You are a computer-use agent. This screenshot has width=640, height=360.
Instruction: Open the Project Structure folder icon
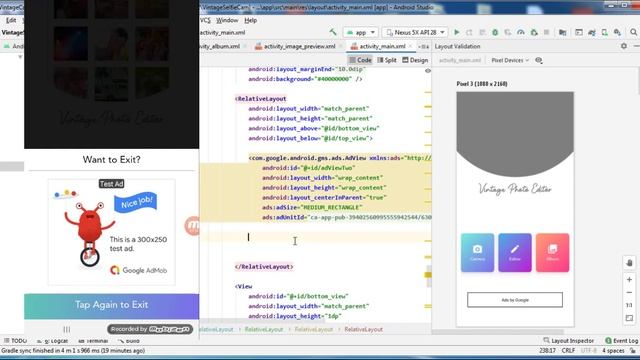562,32
